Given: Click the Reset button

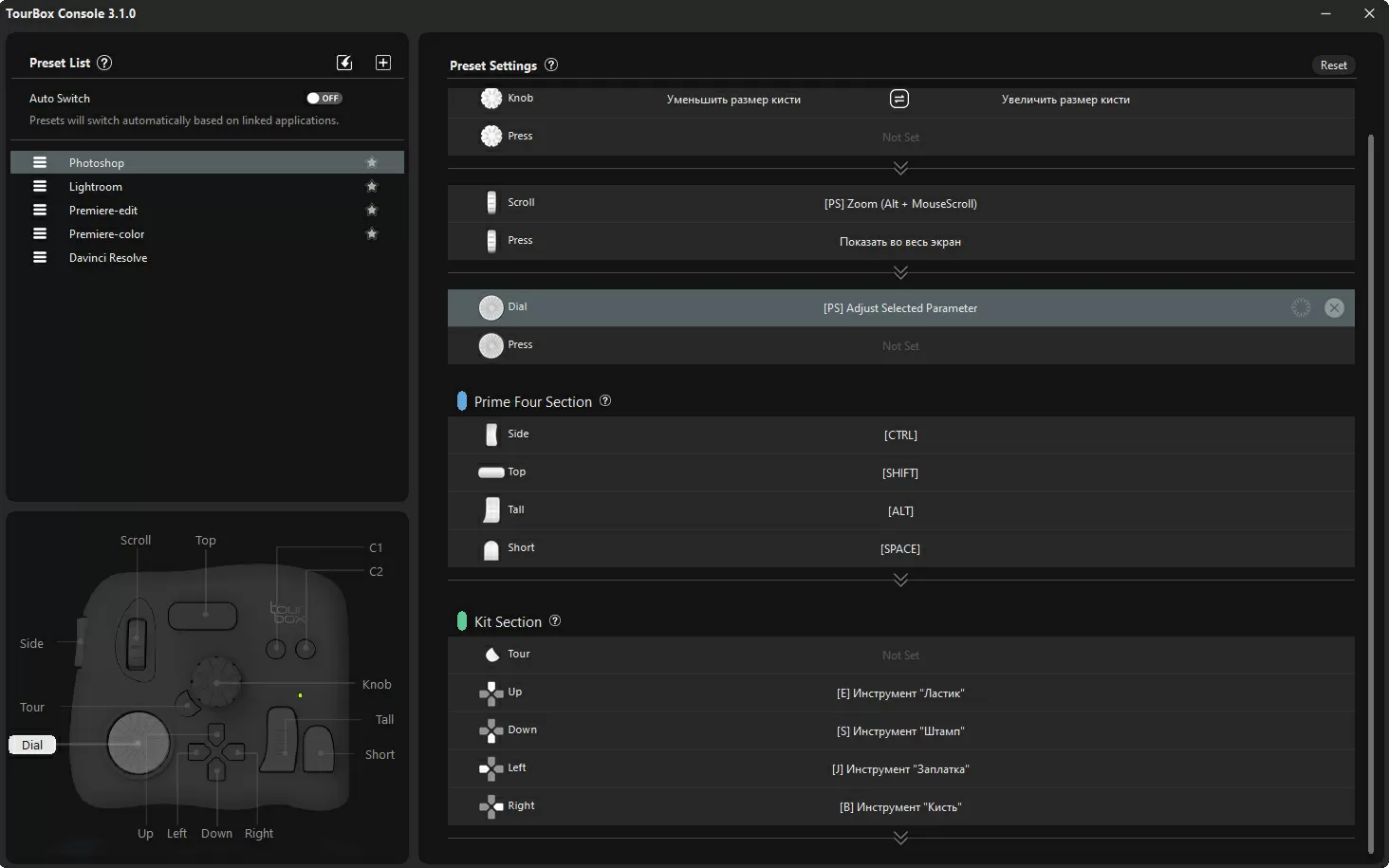Looking at the screenshot, I should pos(1333,65).
